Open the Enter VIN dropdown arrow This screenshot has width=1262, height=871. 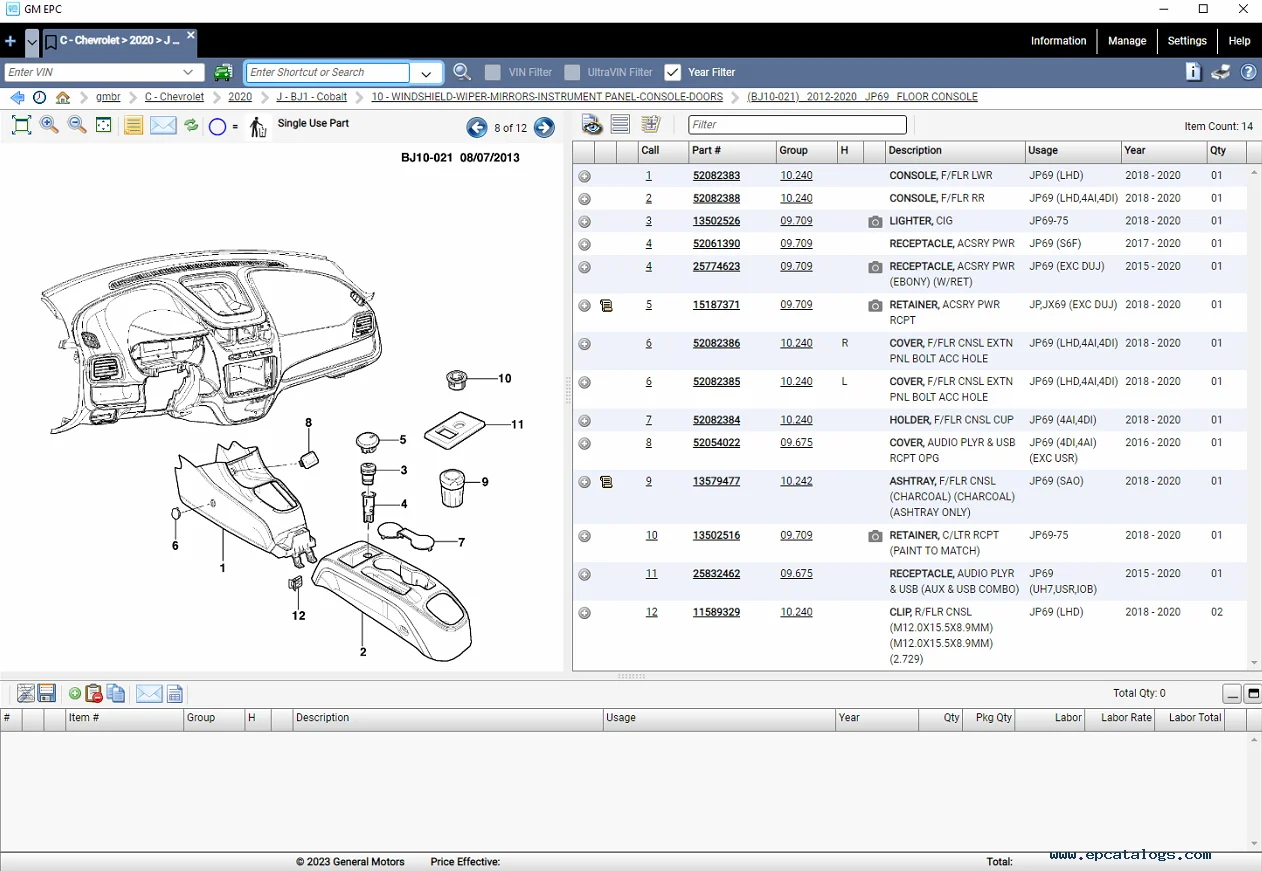point(188,72)
